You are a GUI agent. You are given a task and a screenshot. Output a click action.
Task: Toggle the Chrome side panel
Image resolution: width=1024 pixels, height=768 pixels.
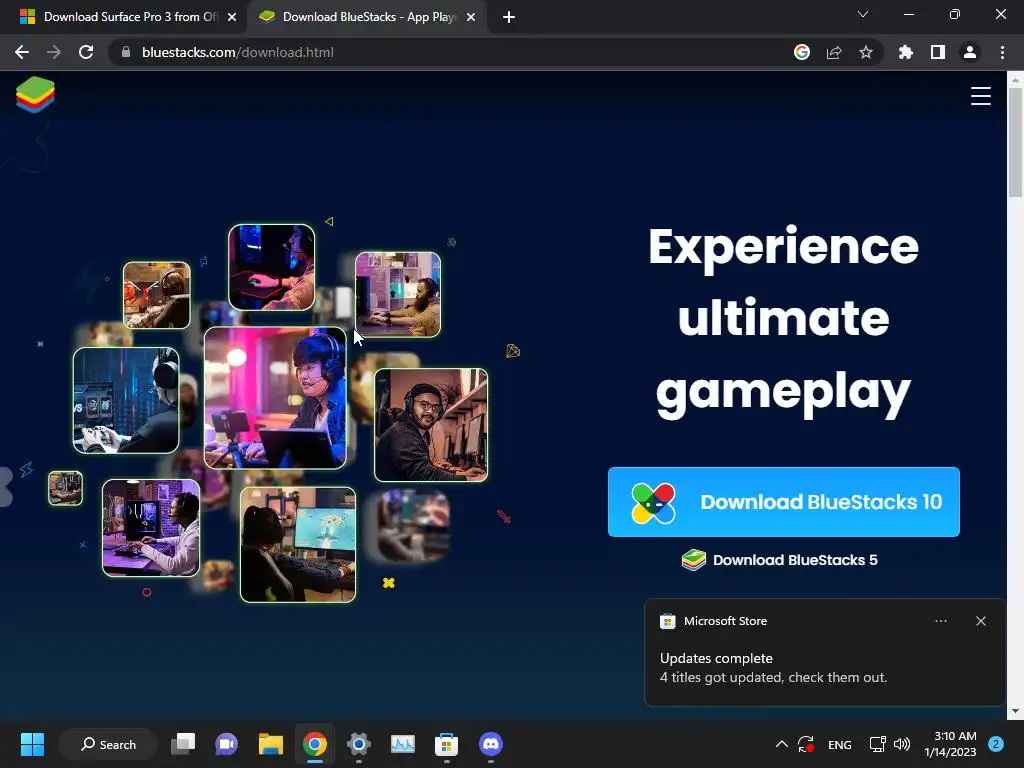938,52
